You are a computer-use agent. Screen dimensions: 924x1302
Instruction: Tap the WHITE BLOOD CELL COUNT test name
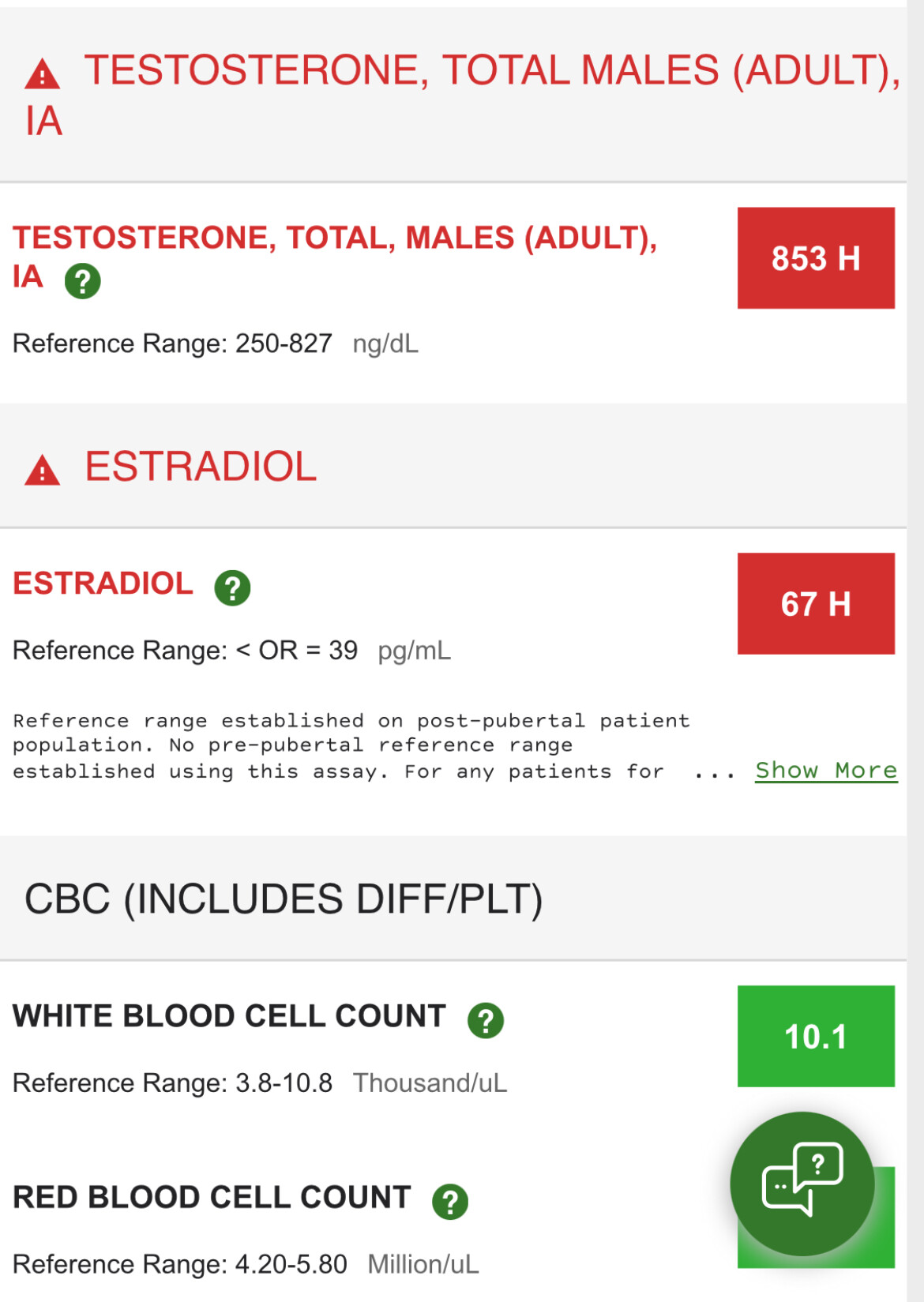[x=229, y=1016]
